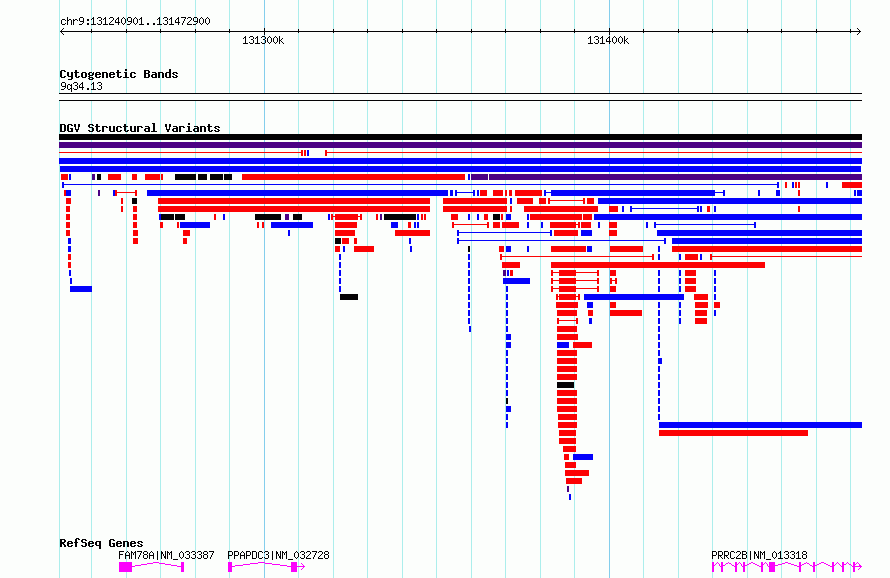The height and width of the screenshot is (578, 890).
Task: Select the full-width purple variant bar below the black one
Action: point(460,145)
